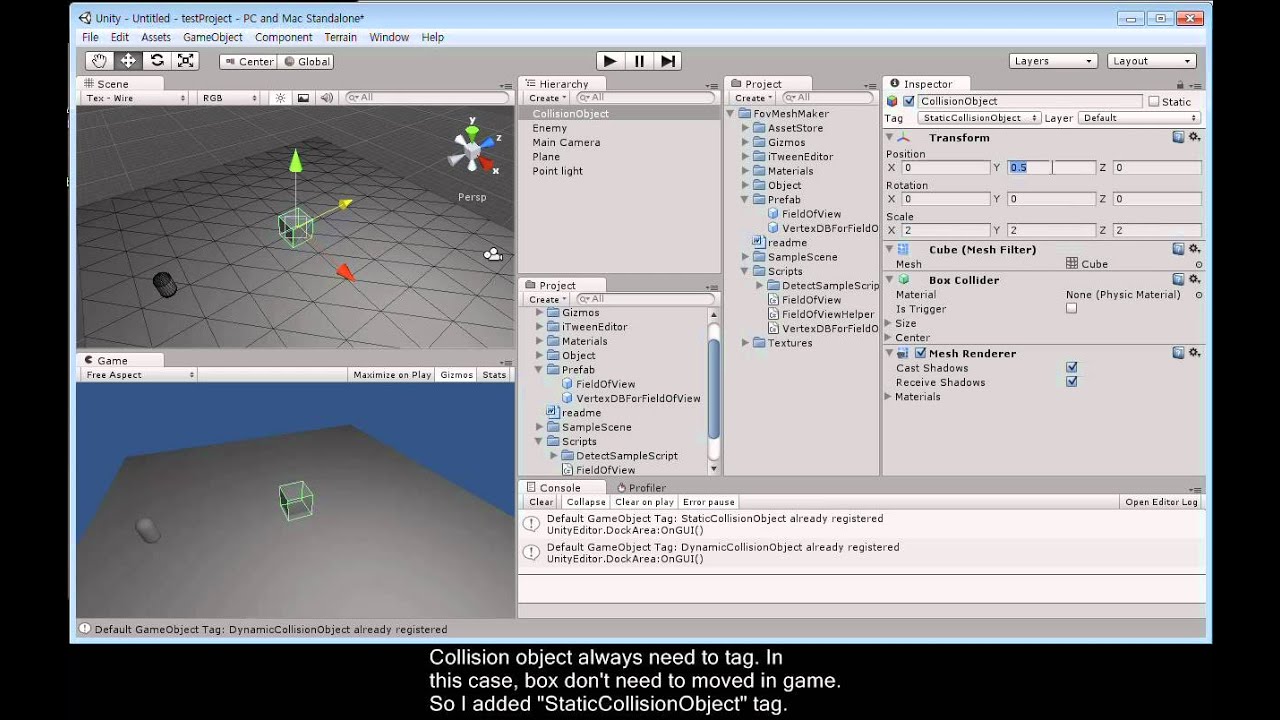This screenshot has width=1280, height=720.
Task: Disable Cast Shadows on the Mesh Renderer
Action: pyautogui.click(x=1071, y=367)
